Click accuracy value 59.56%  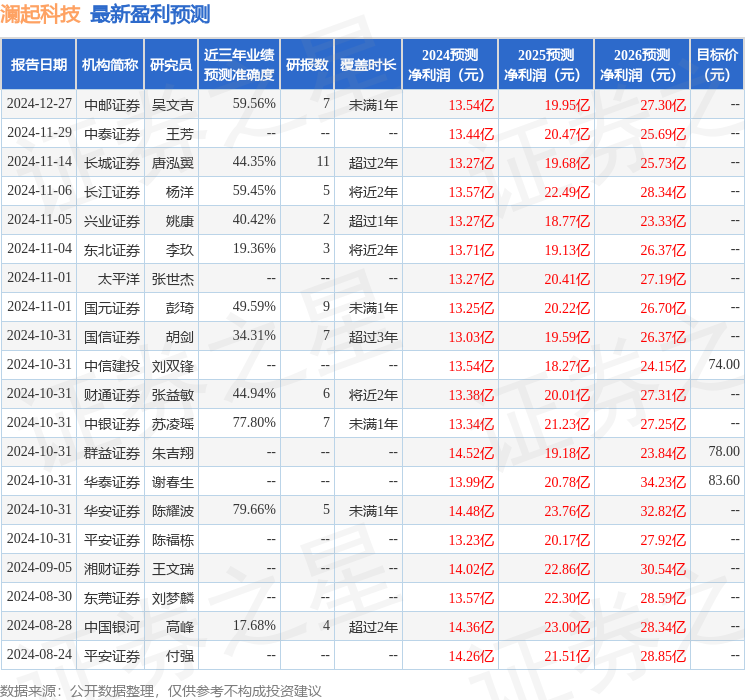[x=254, y=104]
